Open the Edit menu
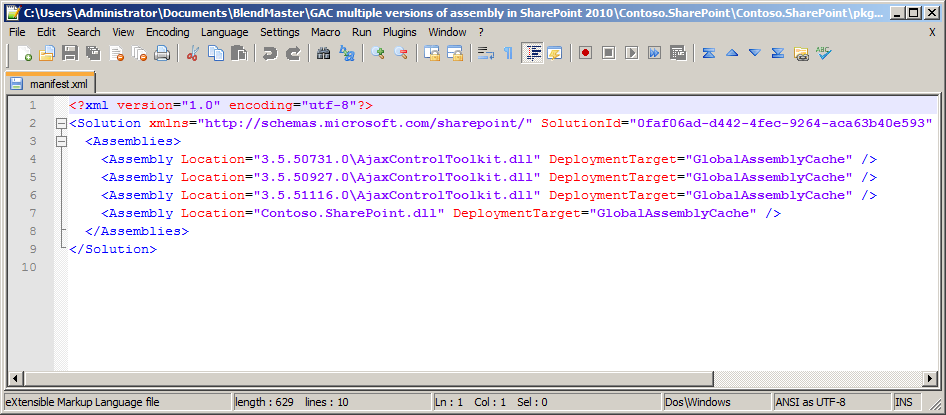The image size is (946, 415). (46, 32)
